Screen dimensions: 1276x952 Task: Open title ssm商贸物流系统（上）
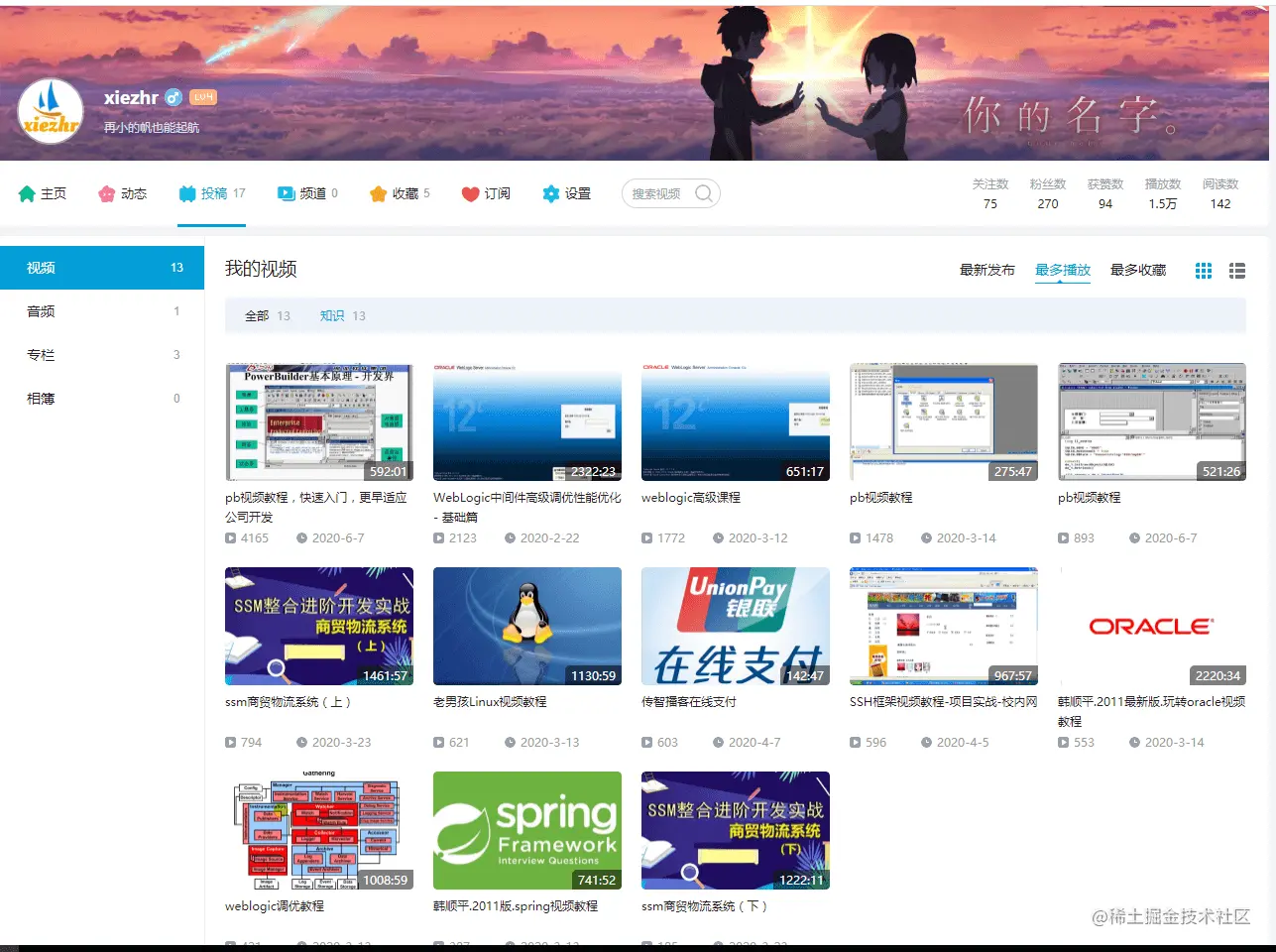[289, 702]
